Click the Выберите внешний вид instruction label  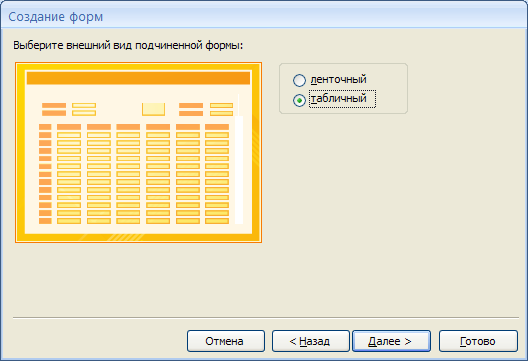[128, 45]
